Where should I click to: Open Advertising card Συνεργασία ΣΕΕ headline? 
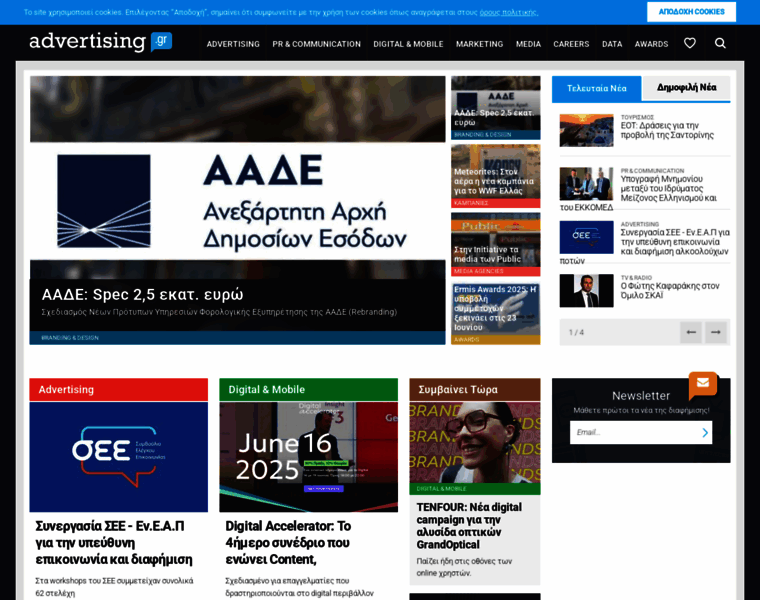pyautogui.click(x=114, y=543)
